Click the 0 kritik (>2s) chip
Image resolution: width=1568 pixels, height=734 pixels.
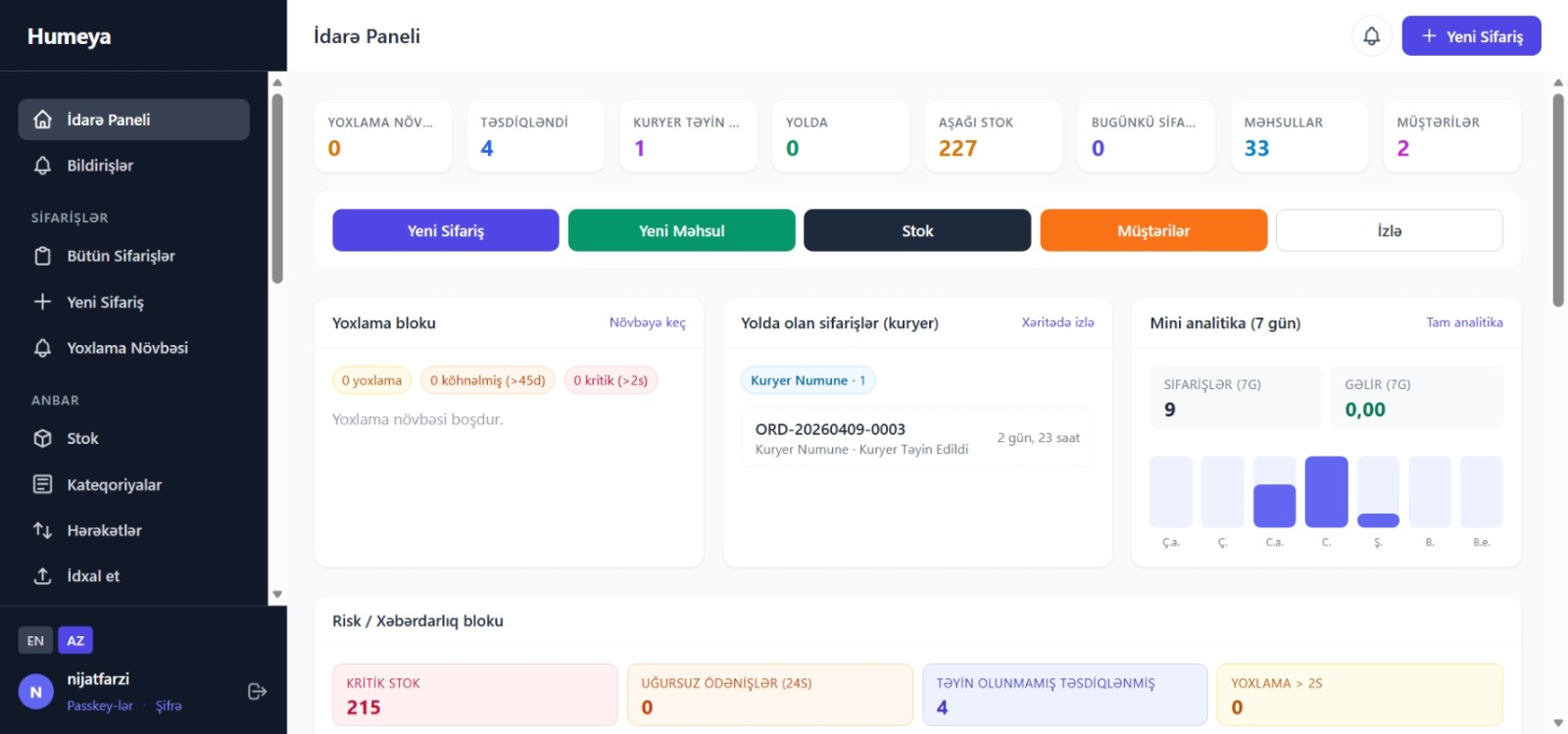coord(611,380)
